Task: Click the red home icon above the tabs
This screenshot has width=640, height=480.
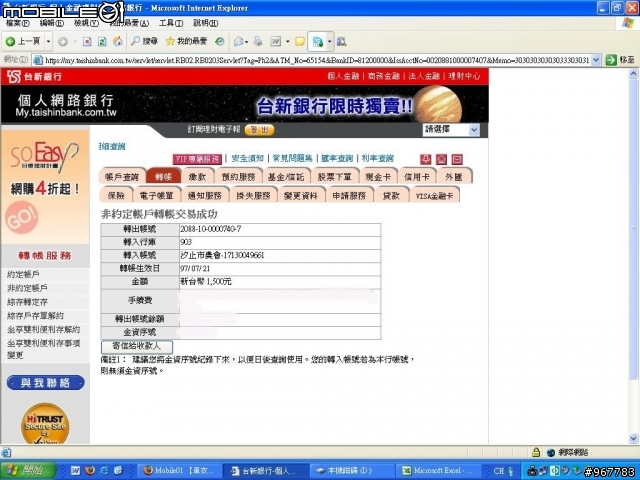Action: pos(441,159)
